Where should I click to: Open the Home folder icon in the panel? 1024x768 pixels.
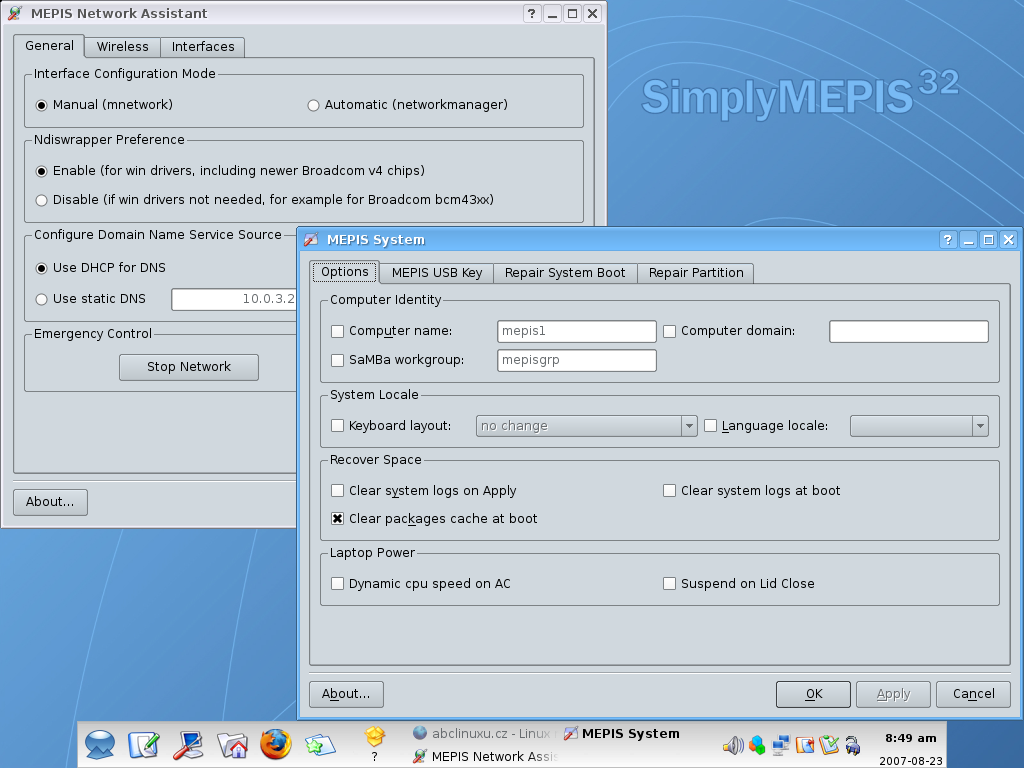[x=232, y=744]
